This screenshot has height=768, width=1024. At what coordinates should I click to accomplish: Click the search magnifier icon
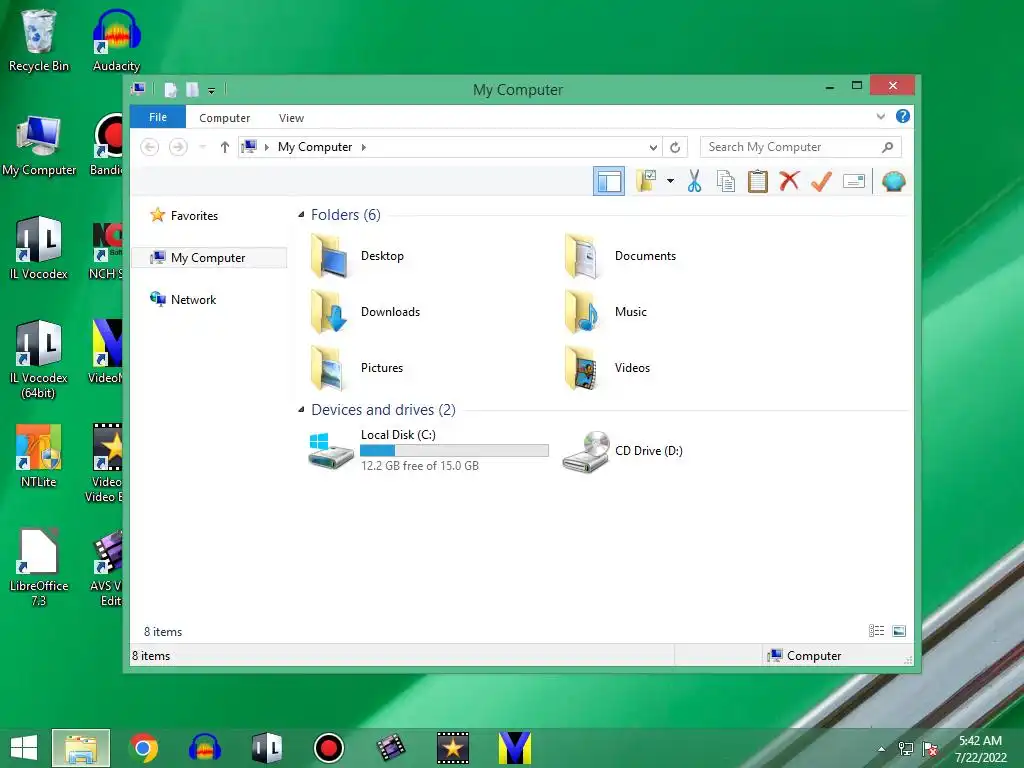coord(887,147)
